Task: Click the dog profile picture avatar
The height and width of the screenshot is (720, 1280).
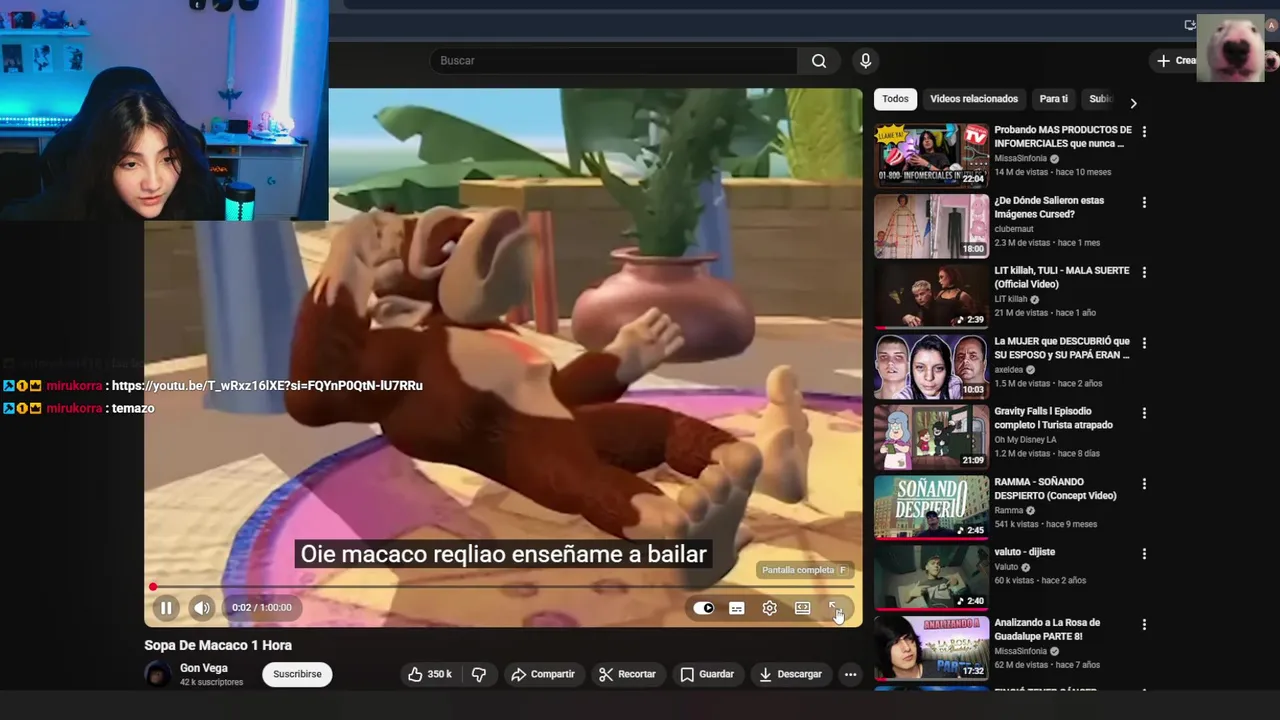Action: tap(1230, 47)
